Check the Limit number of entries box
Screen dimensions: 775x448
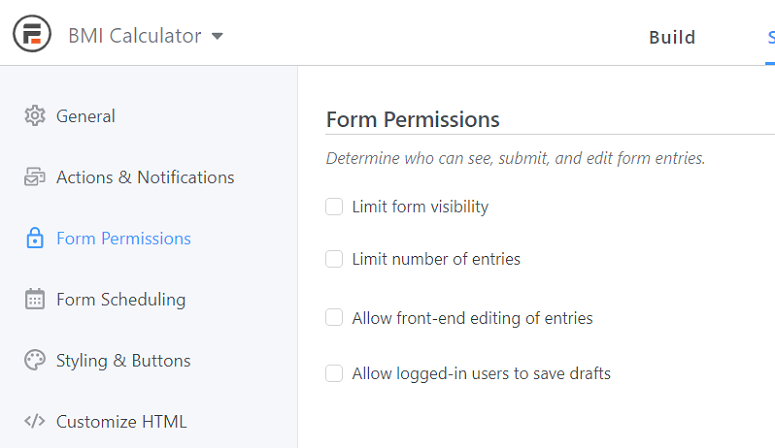[334, 259]
